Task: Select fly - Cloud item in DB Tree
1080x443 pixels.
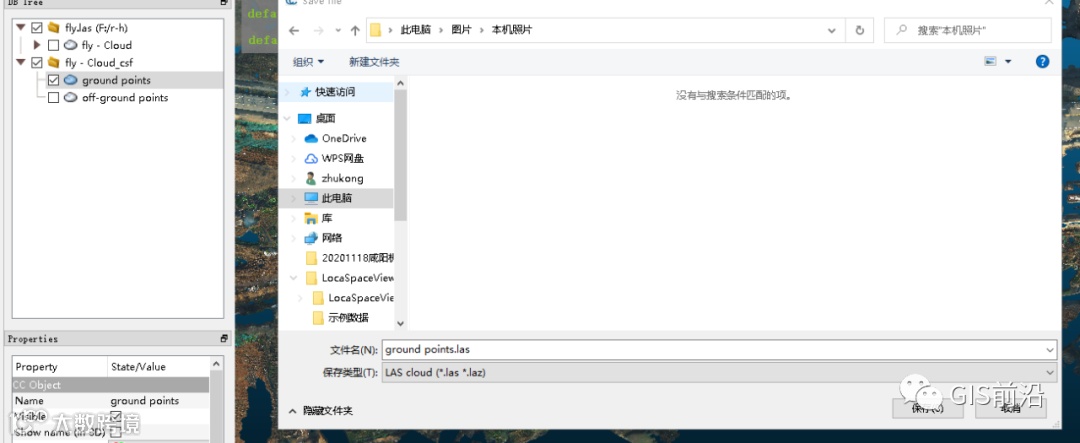Action: (x=106, y=45)
